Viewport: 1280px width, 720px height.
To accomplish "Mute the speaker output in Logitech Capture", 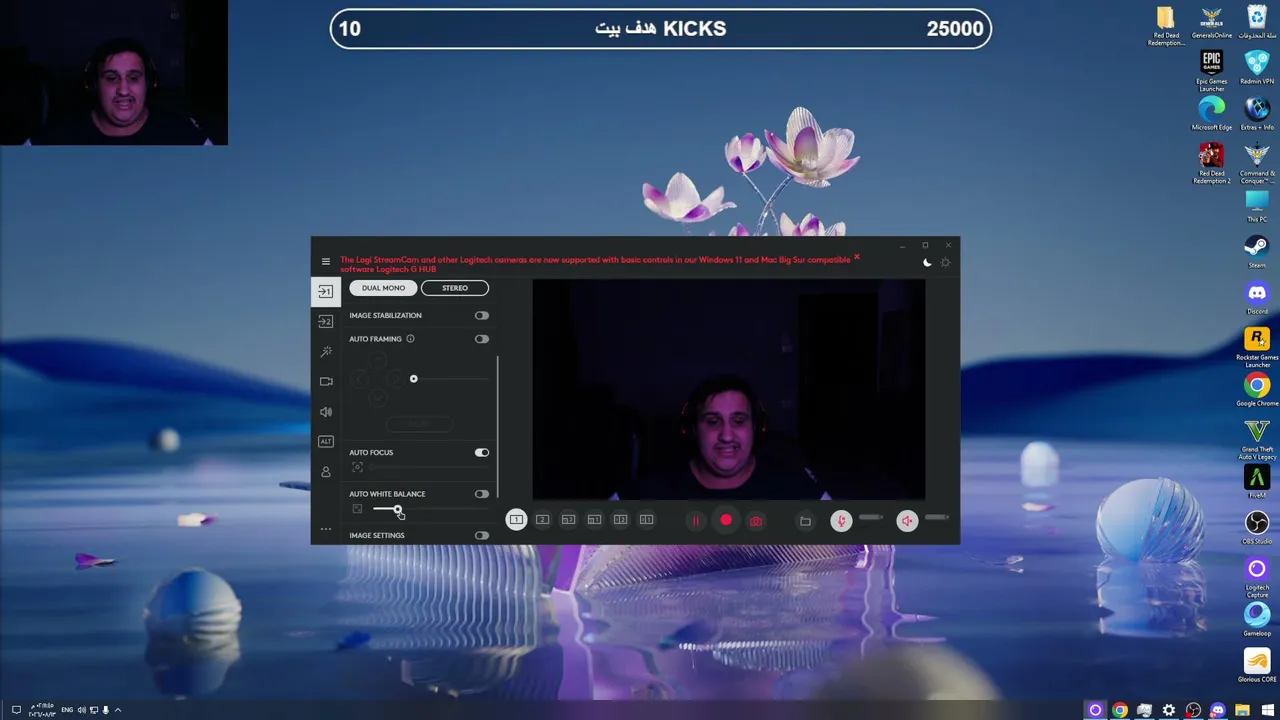I will 907,521.
